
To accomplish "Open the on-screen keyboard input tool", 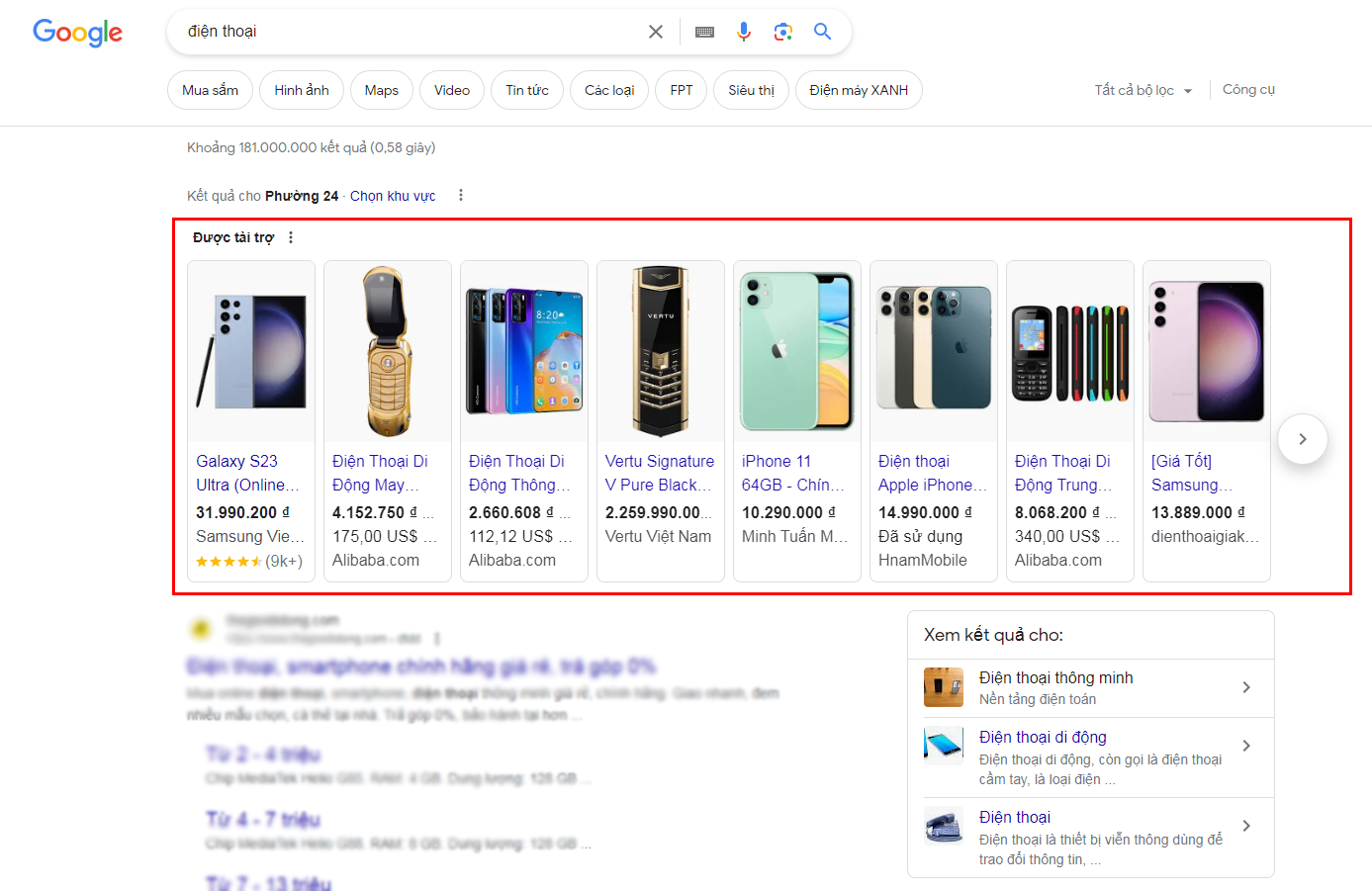I will point(704,32).
